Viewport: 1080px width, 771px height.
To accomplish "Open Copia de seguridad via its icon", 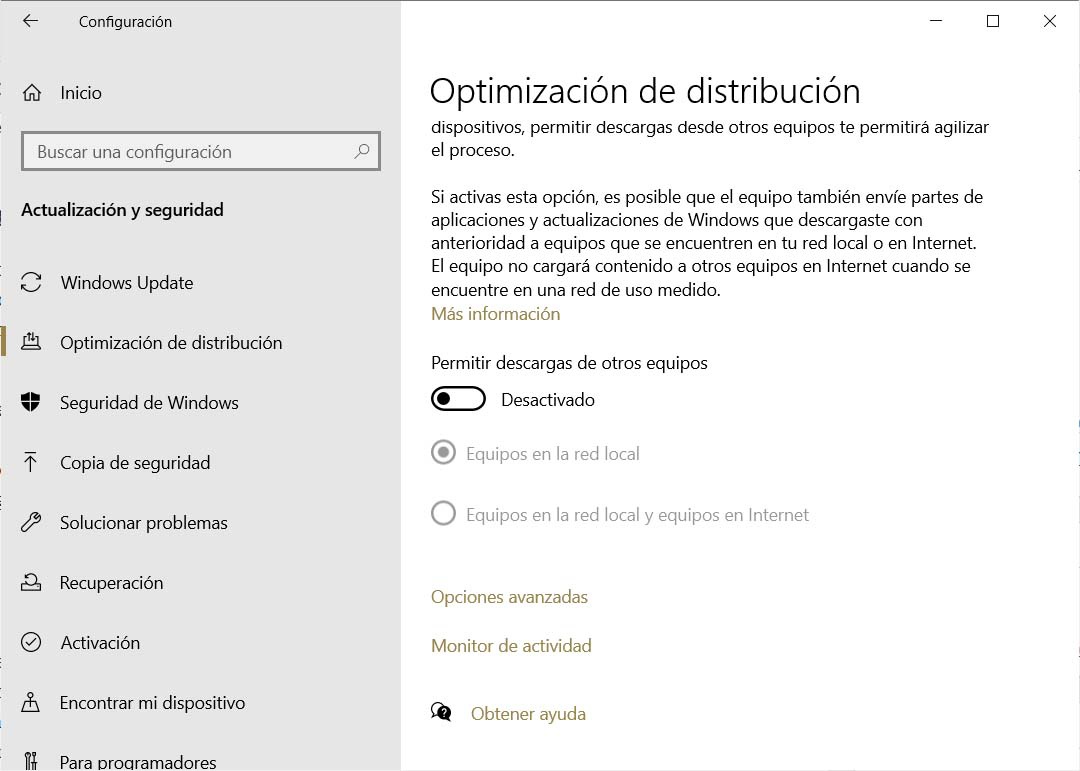I will (x=32, y=462).
